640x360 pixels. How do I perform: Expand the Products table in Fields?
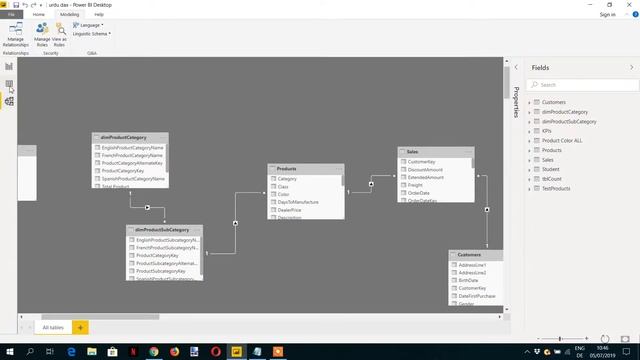[529, 150]
